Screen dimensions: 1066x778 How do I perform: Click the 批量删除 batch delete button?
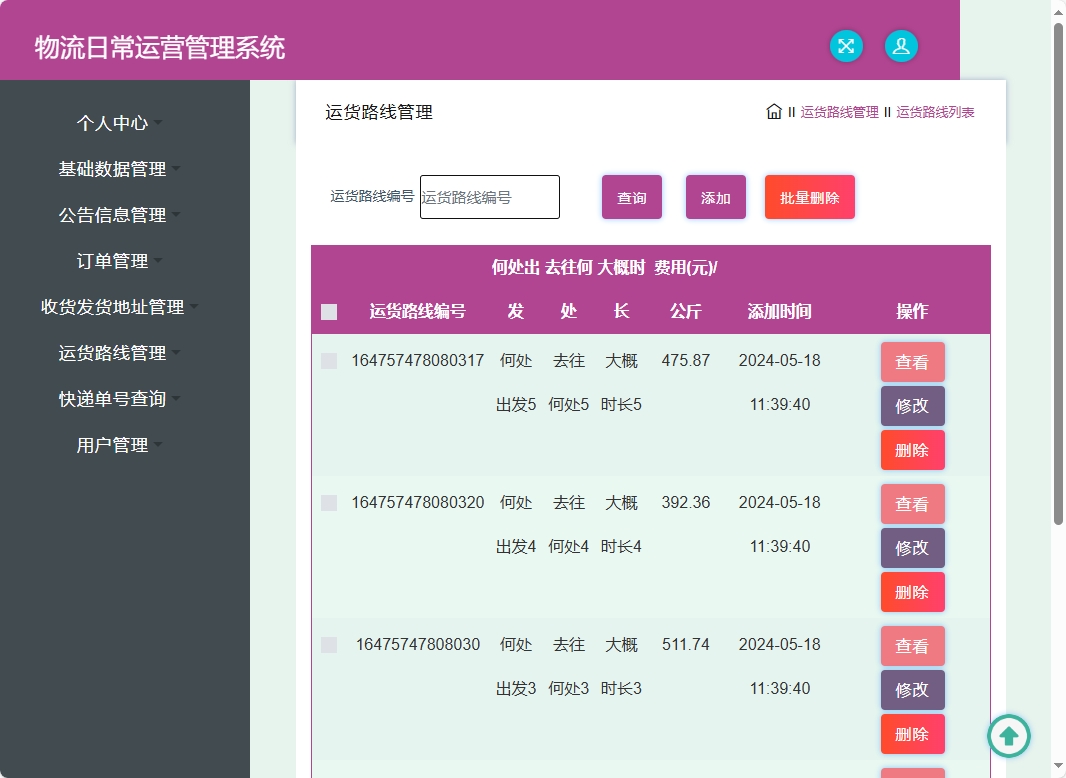(809, 197)
